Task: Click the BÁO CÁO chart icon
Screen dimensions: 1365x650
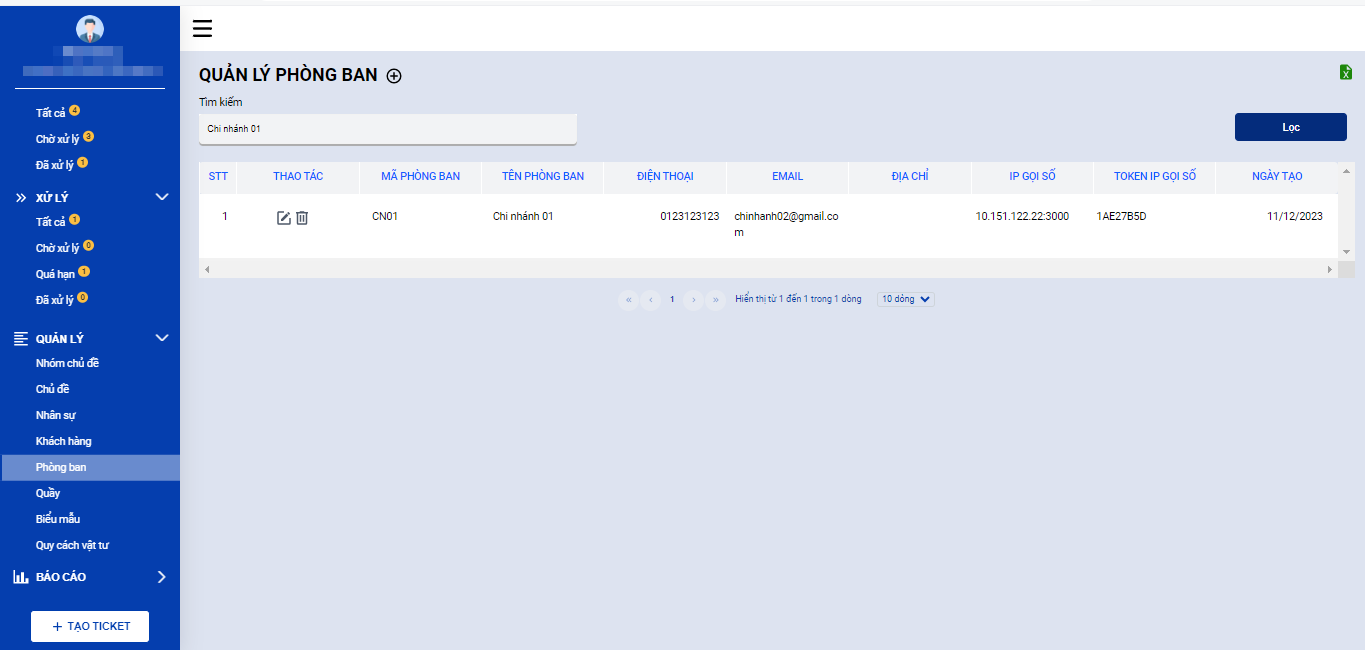Action: (x=21, y=577)
